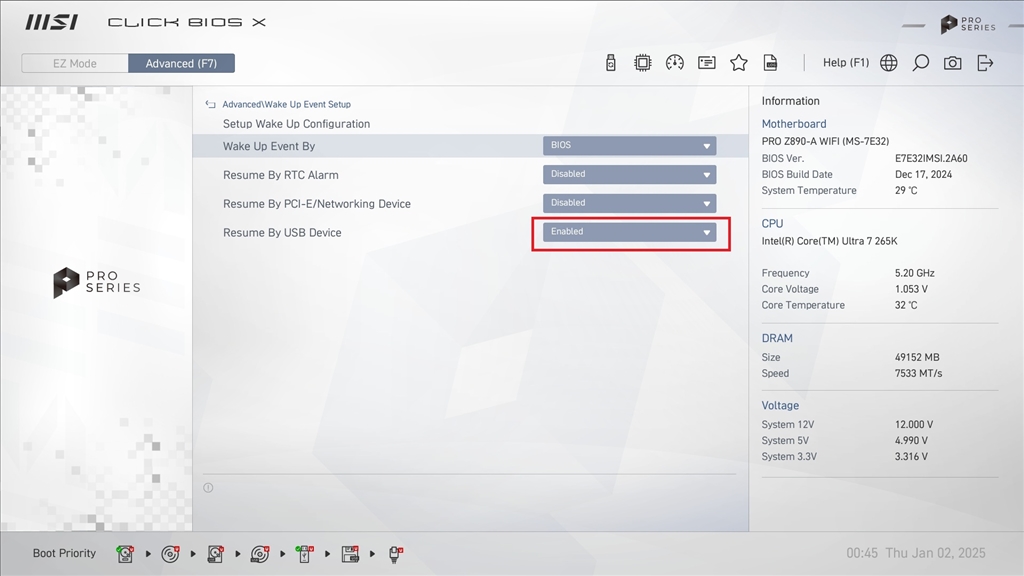
Task: Click BIOS version value E7E32IMSI.2A60
Action: point(931,158)
